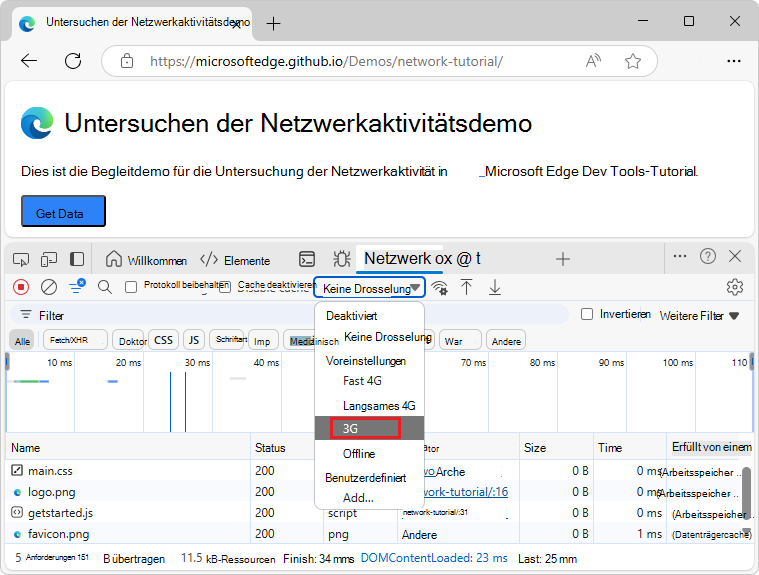Open DevTools help question mark
Image resolution: width=759 pixels, height=575 pixels.
[x=708, y=257]
